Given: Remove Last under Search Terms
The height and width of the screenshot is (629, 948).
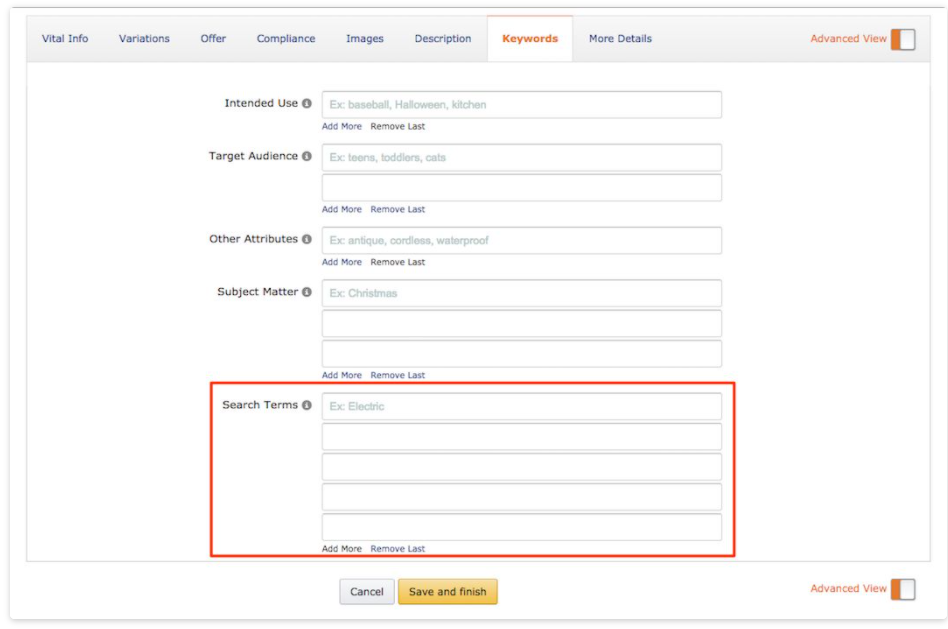Looking at the screenshot, I should click(x=398, y=549).
